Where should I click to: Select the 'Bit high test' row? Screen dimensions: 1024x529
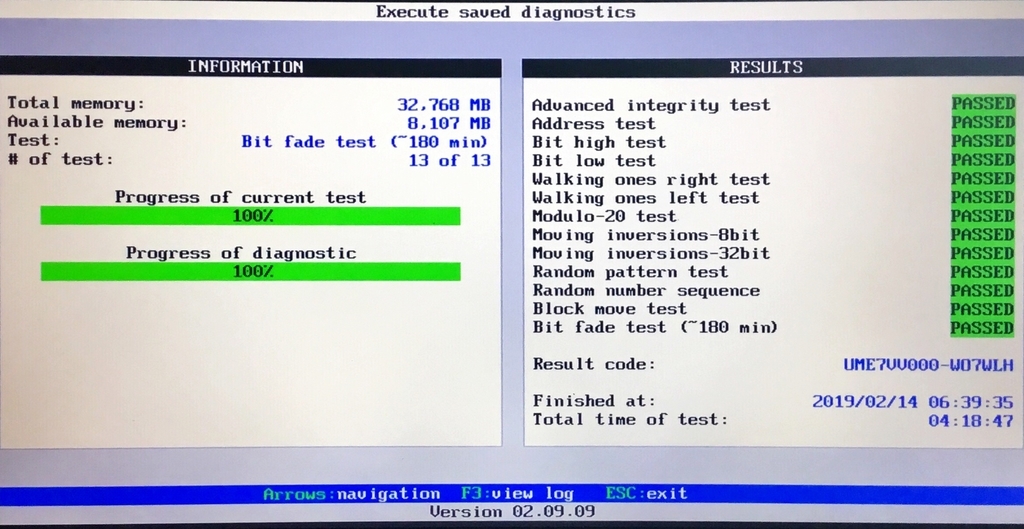[x=773, y=142]
